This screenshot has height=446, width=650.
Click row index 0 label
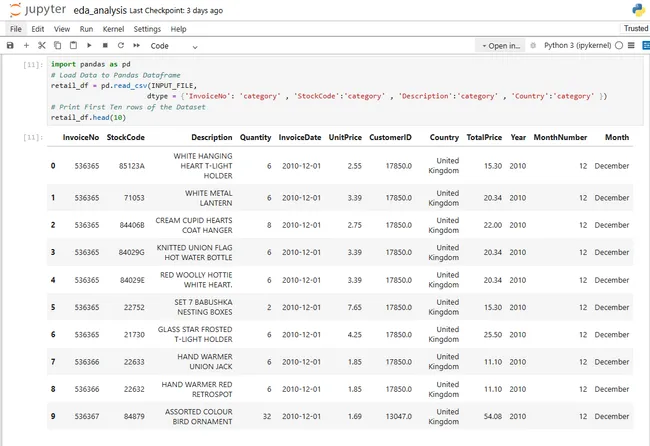click(x=53, y=166)
